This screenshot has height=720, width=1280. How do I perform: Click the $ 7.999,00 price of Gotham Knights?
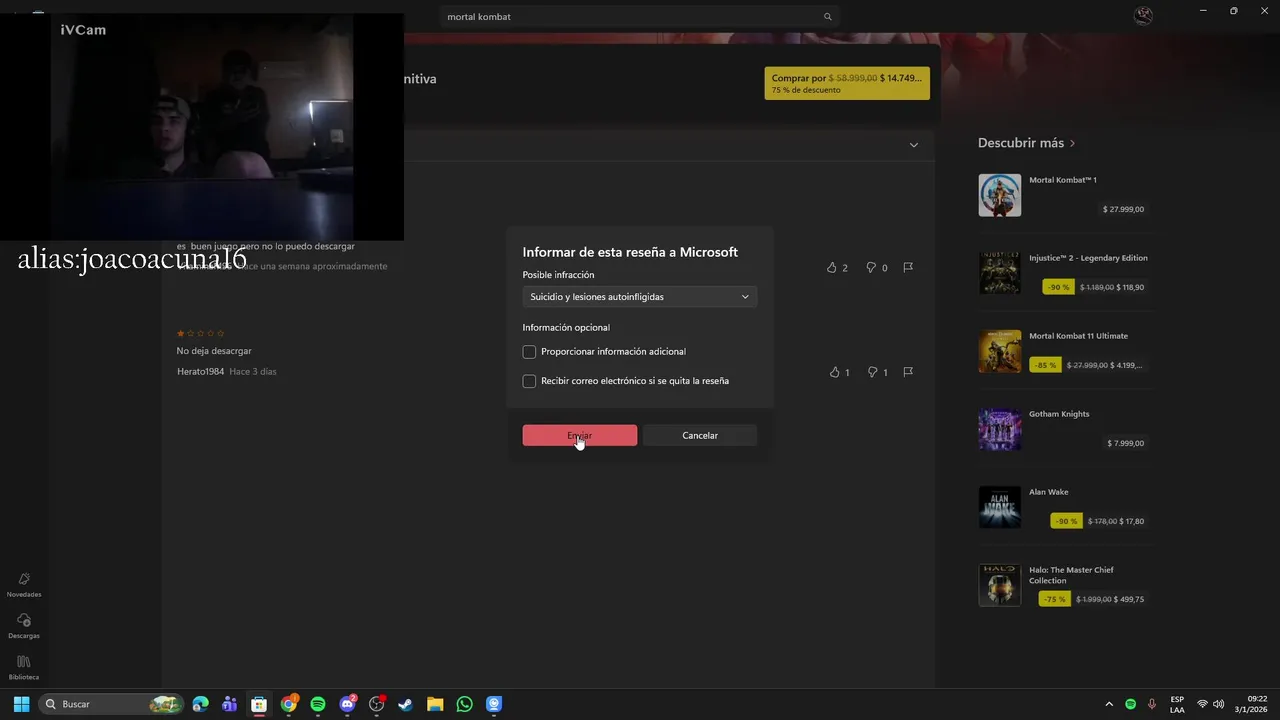[x=1125, y=443]
